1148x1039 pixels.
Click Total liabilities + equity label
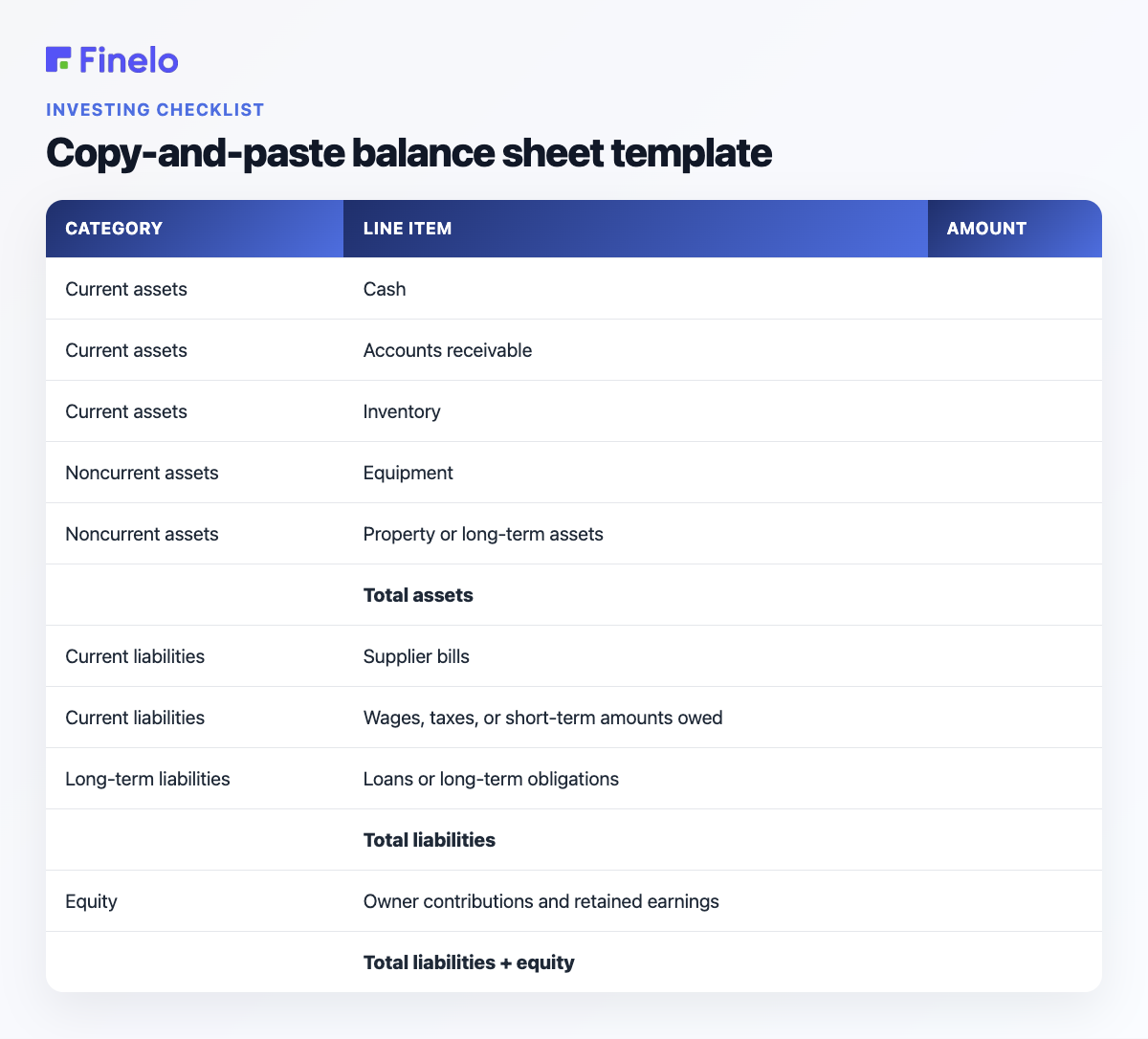pos(469,962)
